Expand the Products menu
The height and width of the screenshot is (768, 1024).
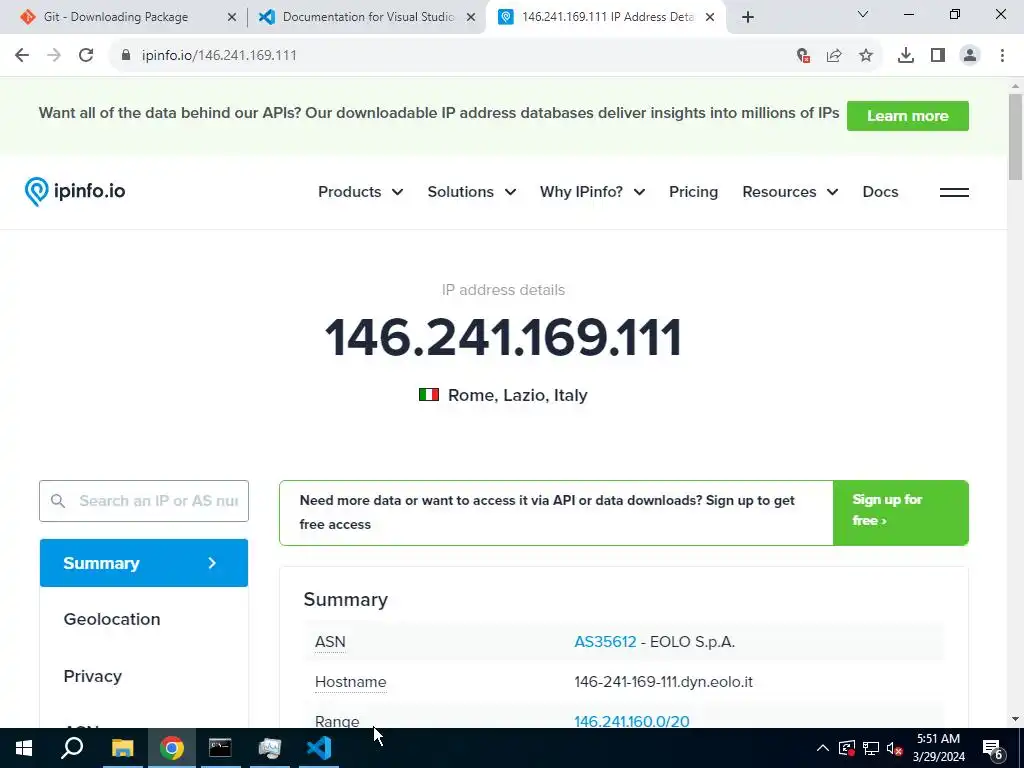[x=360, y=192]
